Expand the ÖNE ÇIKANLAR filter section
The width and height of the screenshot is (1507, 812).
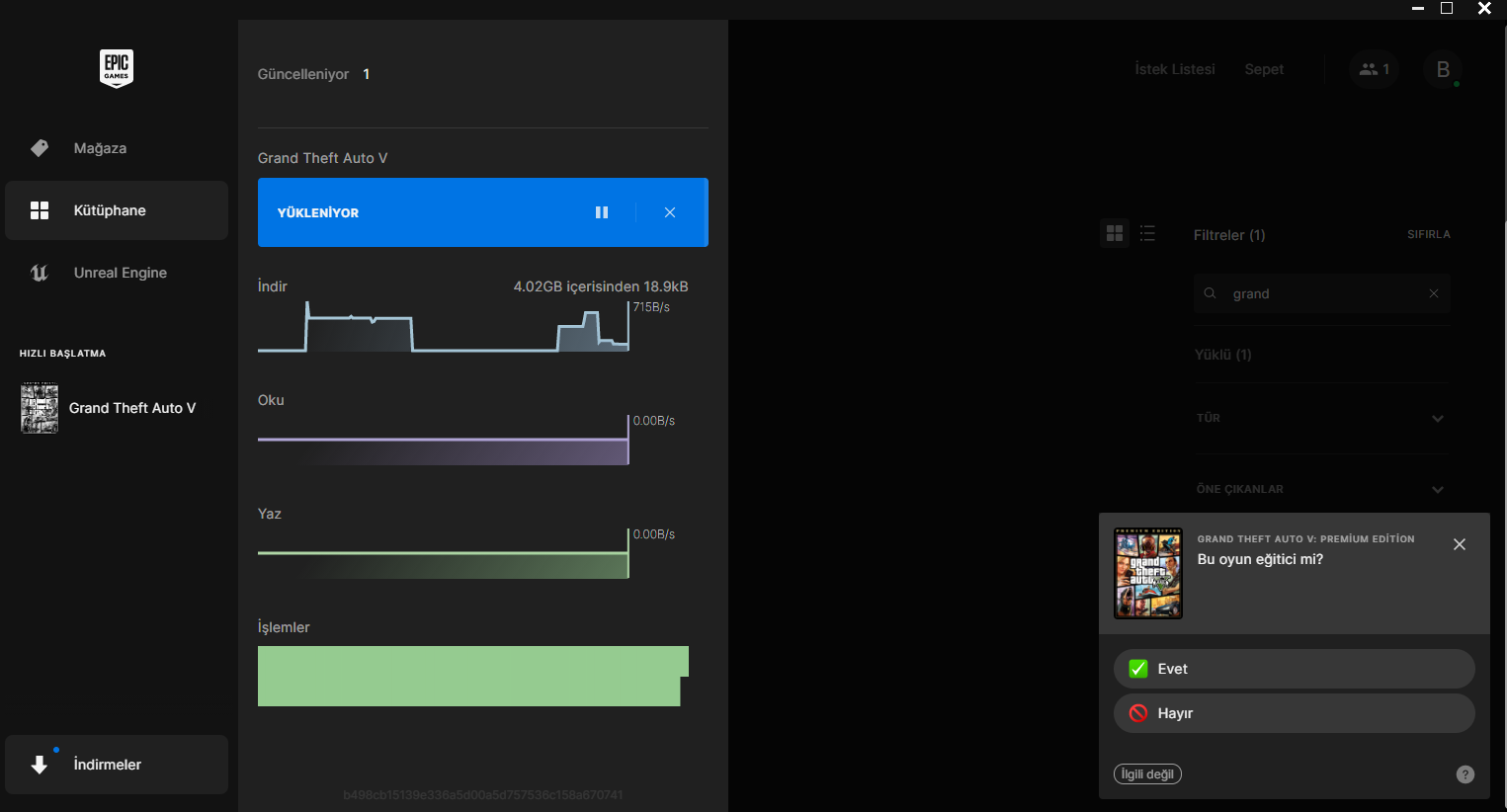click(1321, 489)
